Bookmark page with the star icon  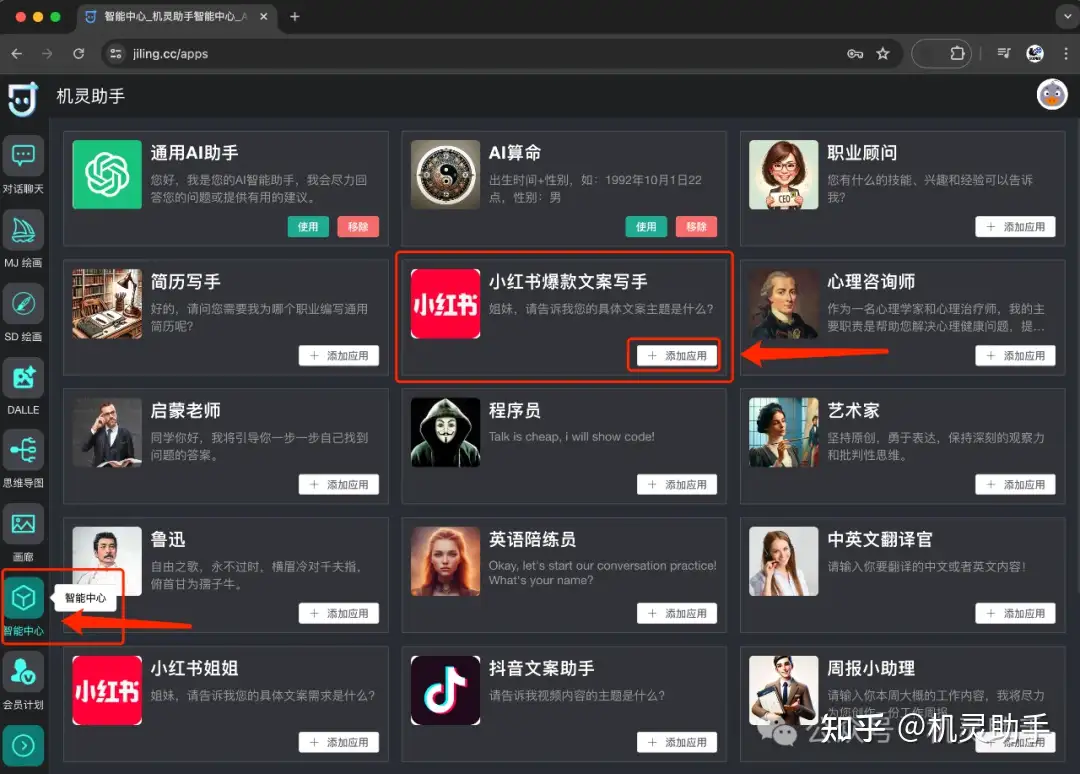click(882, 54)
